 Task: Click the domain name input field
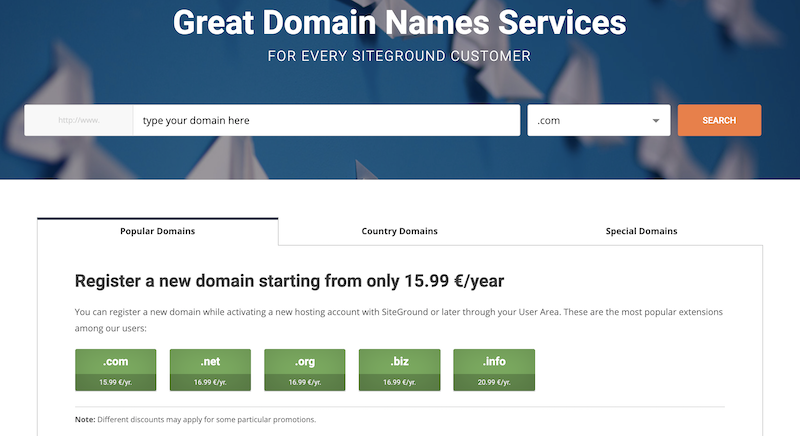327,120
